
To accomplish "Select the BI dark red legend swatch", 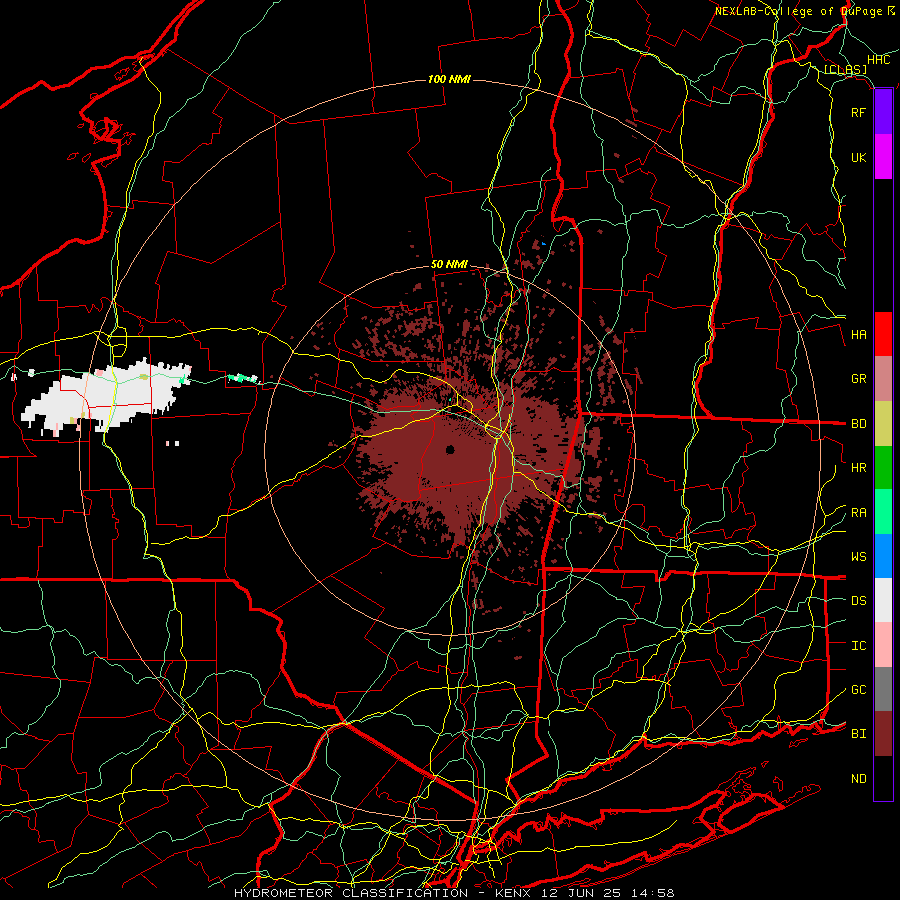I will (x=883, y=734).
